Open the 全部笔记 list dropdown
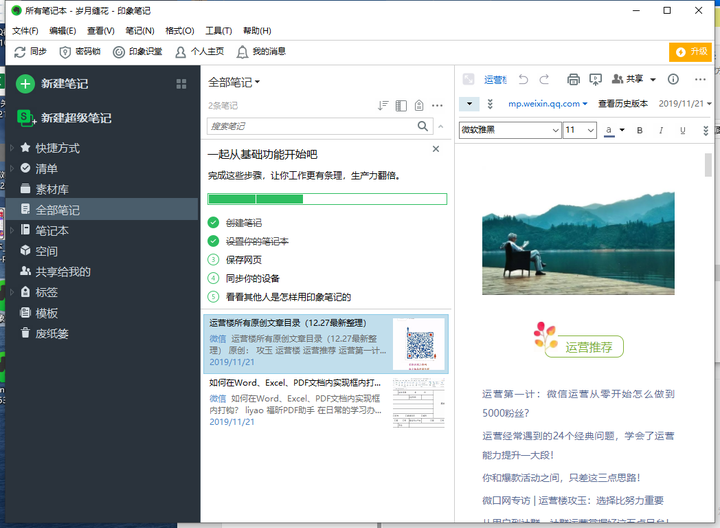 [x=234, y=82]
